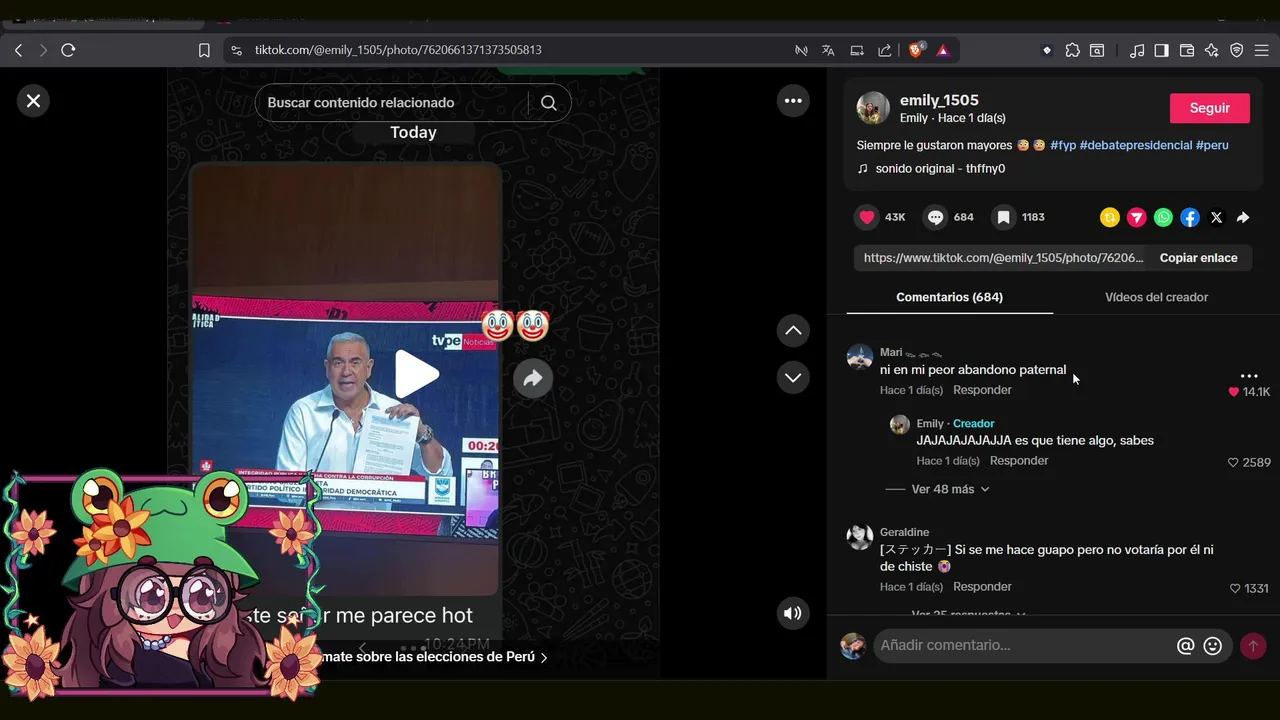Viewport: 1280px width, 720px height.
Task: Reply to Mari's comment via Responder
Action: pyautogui.click(x=982, y=390)
